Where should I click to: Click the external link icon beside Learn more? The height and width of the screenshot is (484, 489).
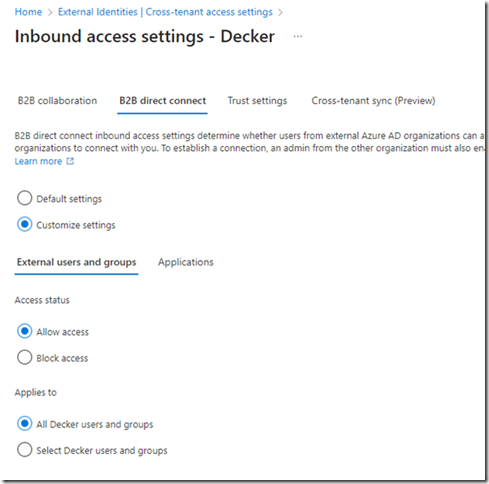(x=70, y=161)
